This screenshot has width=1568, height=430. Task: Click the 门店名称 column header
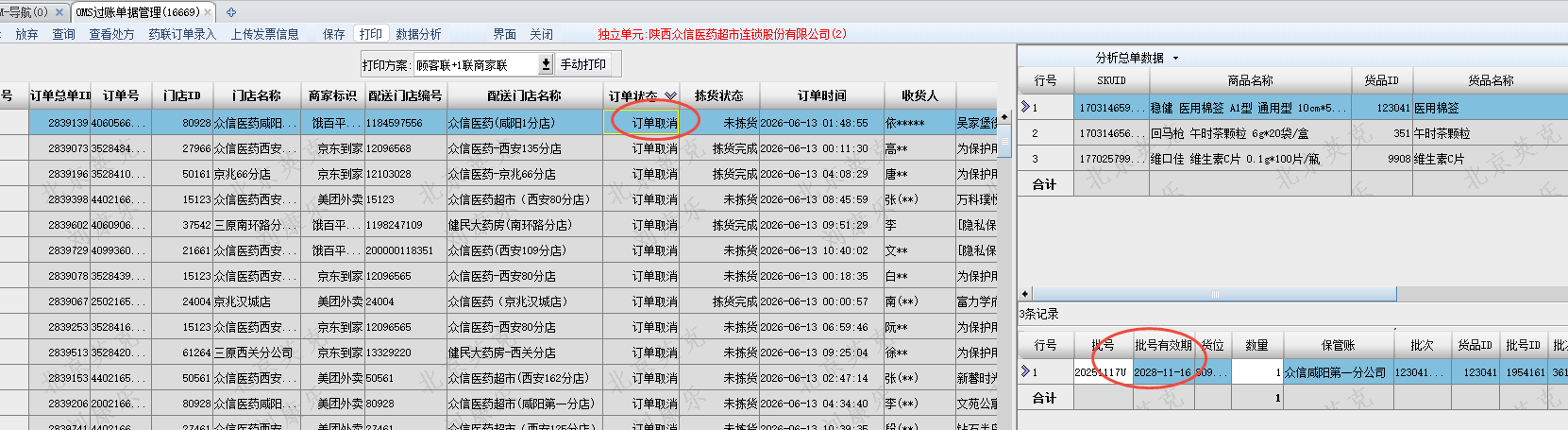[257, 95]
